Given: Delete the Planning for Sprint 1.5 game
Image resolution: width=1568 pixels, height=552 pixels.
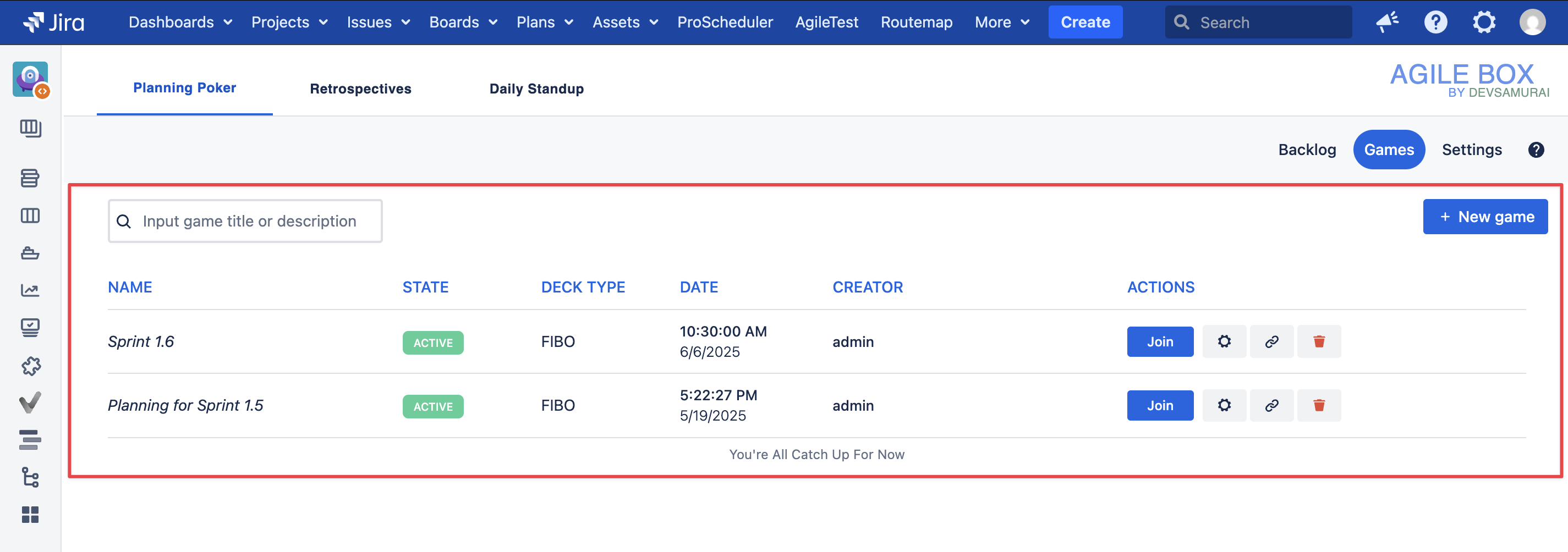Looking at the screenshot, I should (x=1318, y=405).
